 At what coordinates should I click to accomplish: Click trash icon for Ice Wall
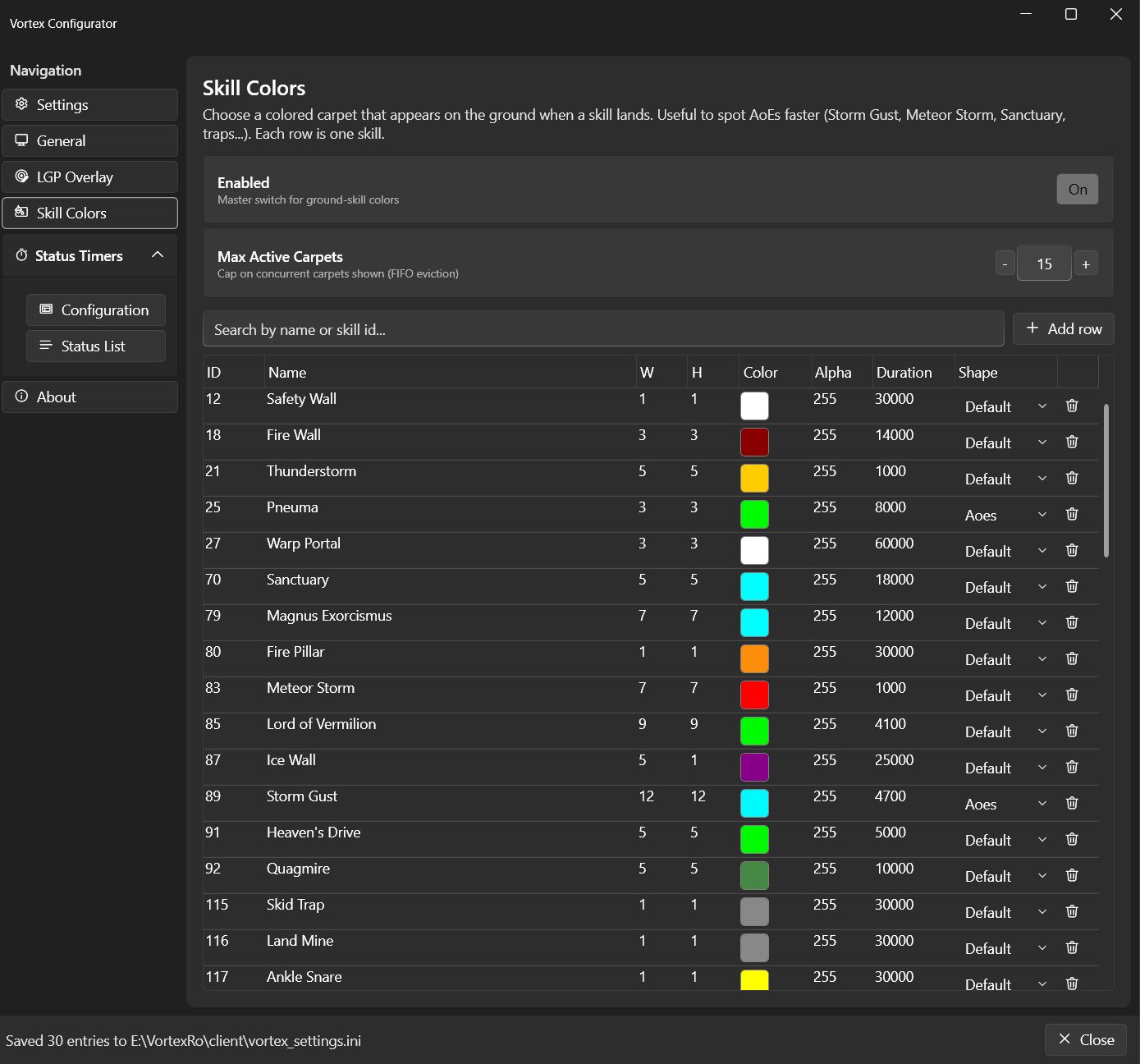(1072, 767)
